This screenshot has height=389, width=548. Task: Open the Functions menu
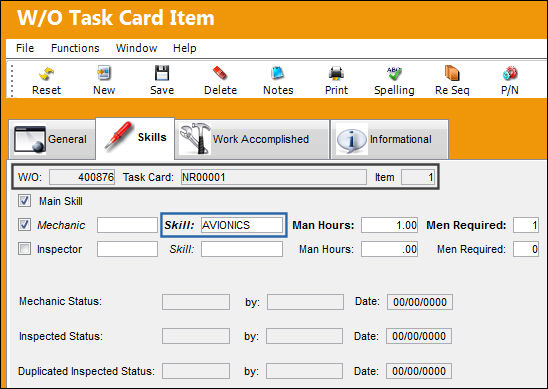coord(75,48)
